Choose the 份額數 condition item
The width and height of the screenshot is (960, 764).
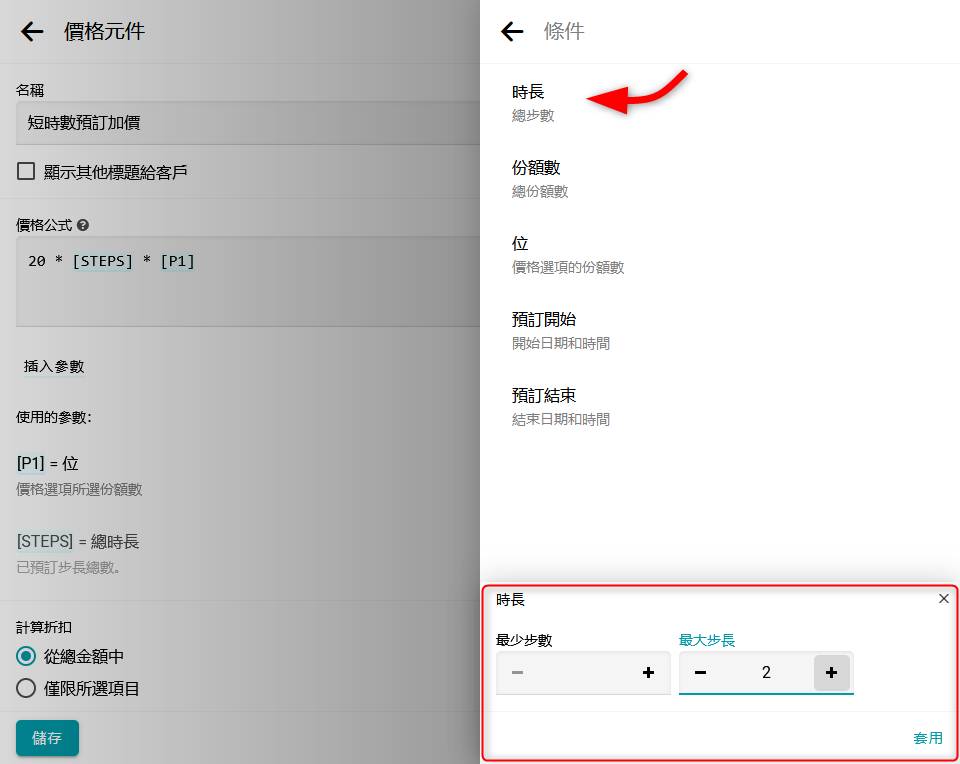coord(536,178)
